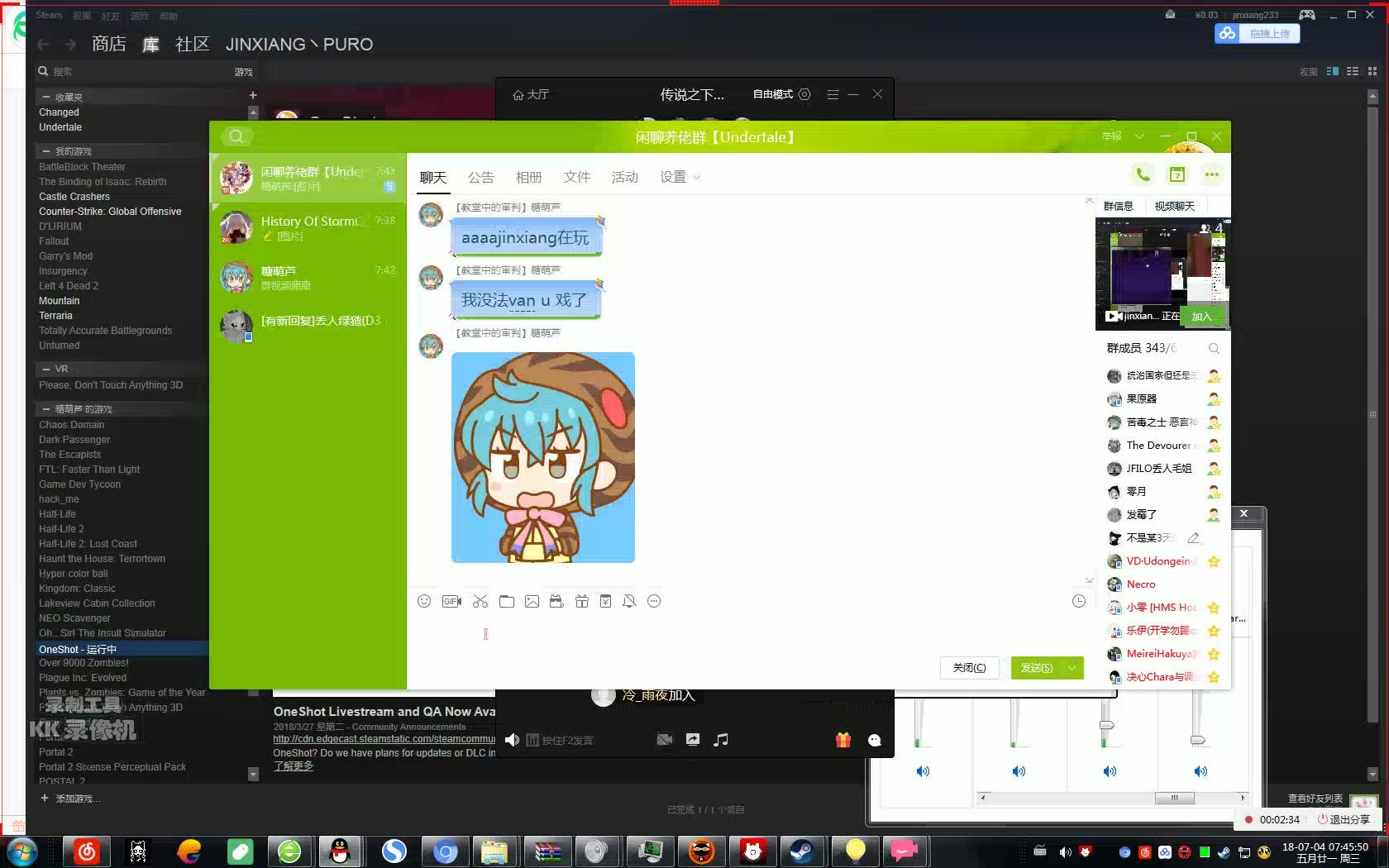Click the GIF video icon in chat toolbar
Viewport: 1389px width, 868px height.
tap(451, 601)
